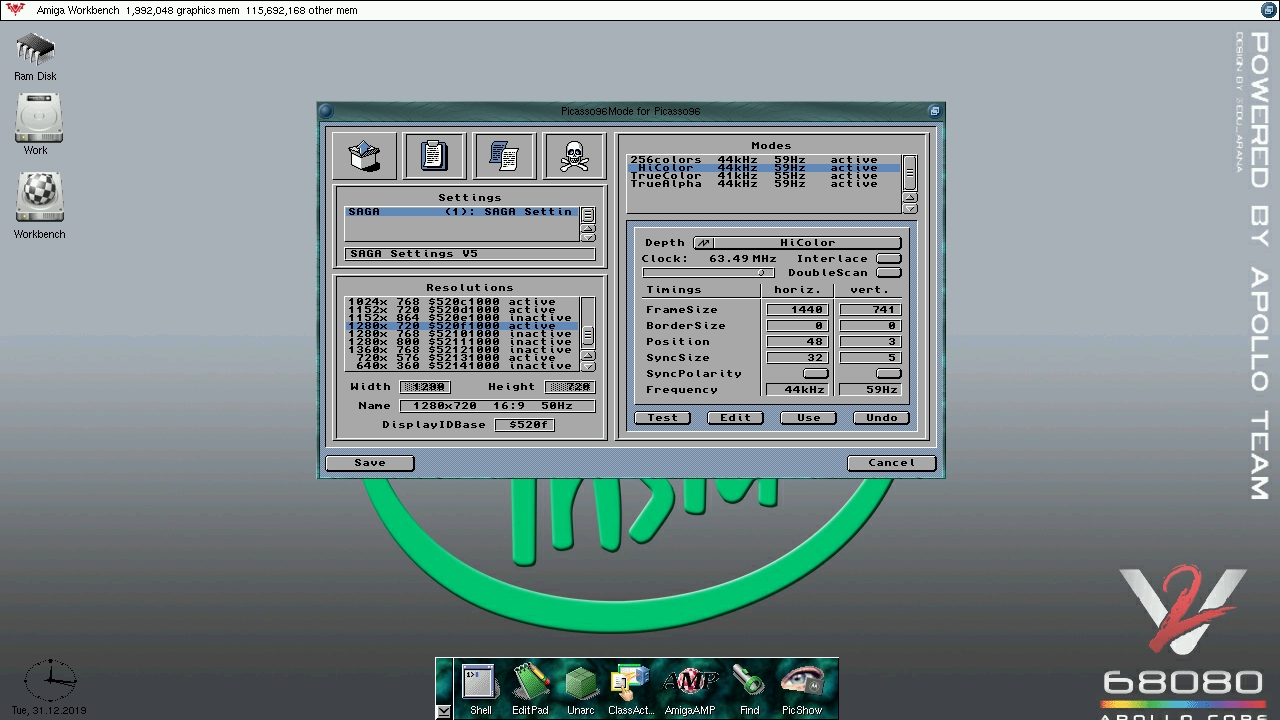Click the Vampire logo in the title bar
The width and height of the screenshot is (1280, 720).
click(x=15, y=9)
